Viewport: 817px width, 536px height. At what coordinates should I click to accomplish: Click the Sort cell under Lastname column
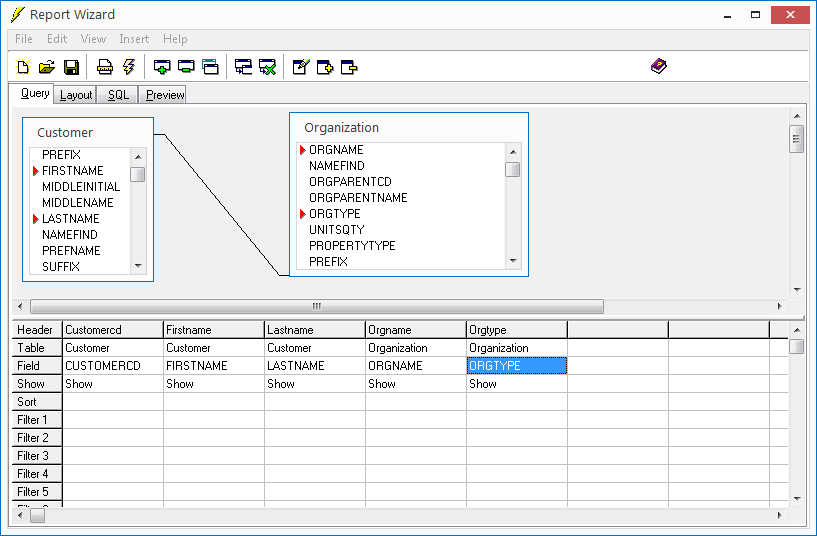coord(315,402)
